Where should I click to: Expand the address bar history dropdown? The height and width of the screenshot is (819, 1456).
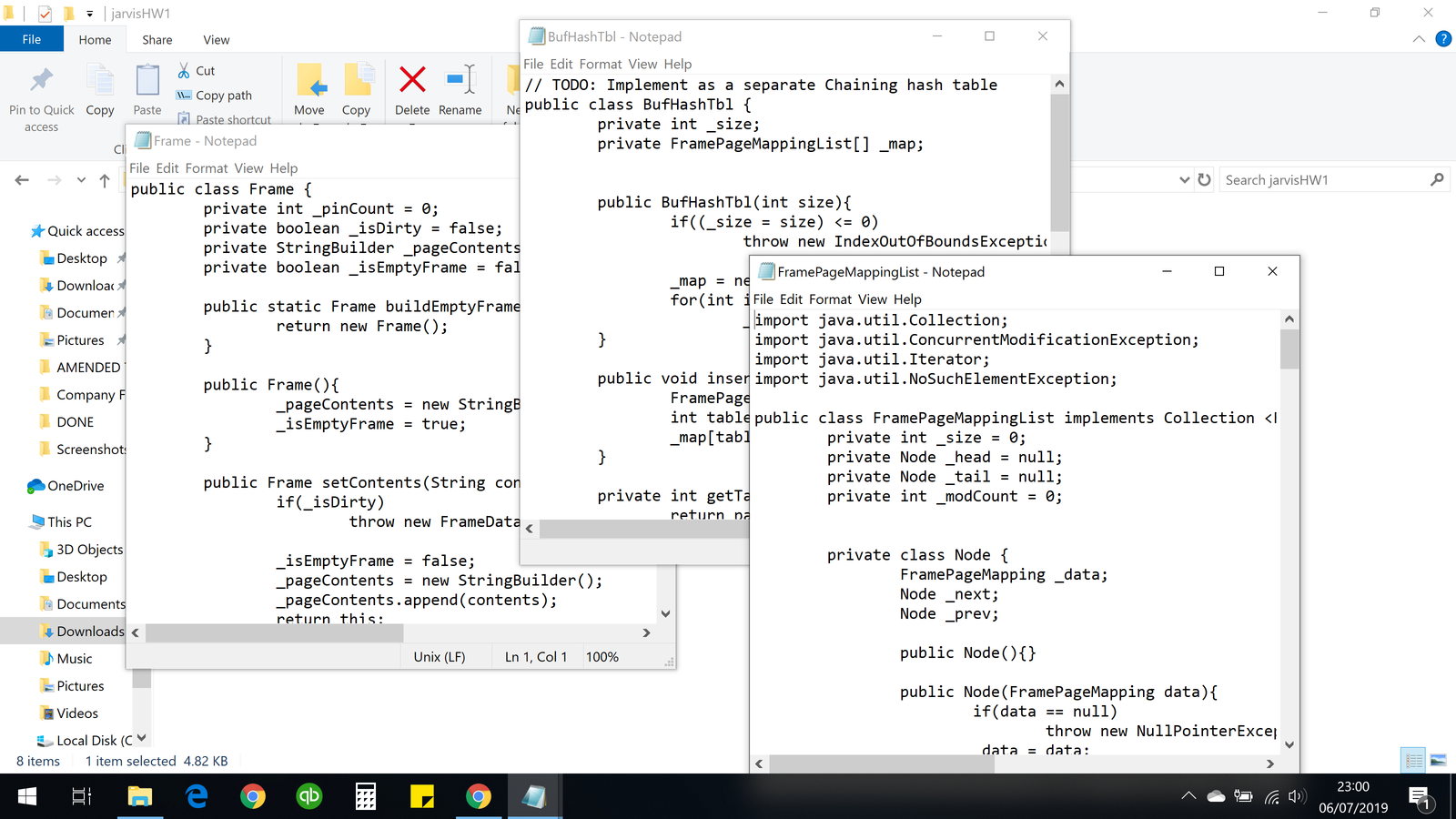click(x=1184, y=180)
